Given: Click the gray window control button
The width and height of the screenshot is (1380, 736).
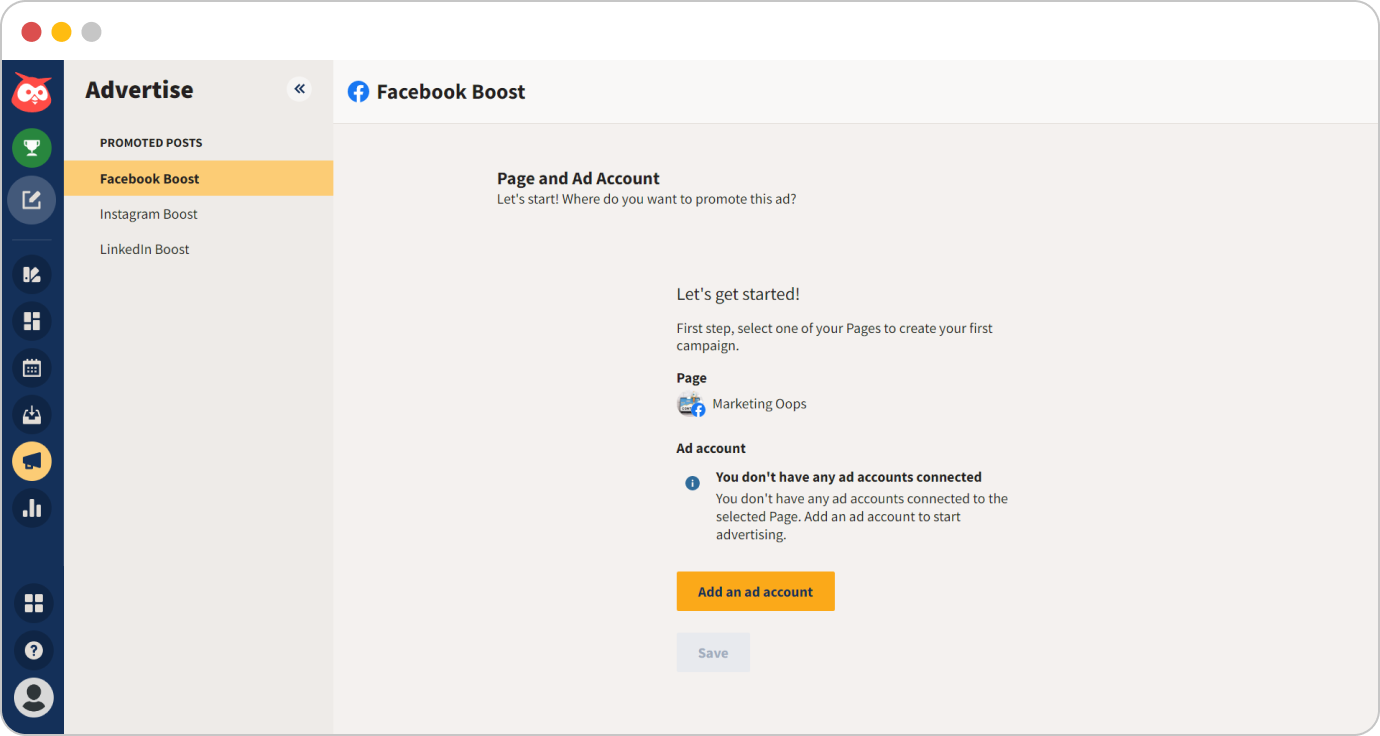Looking at the screenshot, I should click(92, 32).
